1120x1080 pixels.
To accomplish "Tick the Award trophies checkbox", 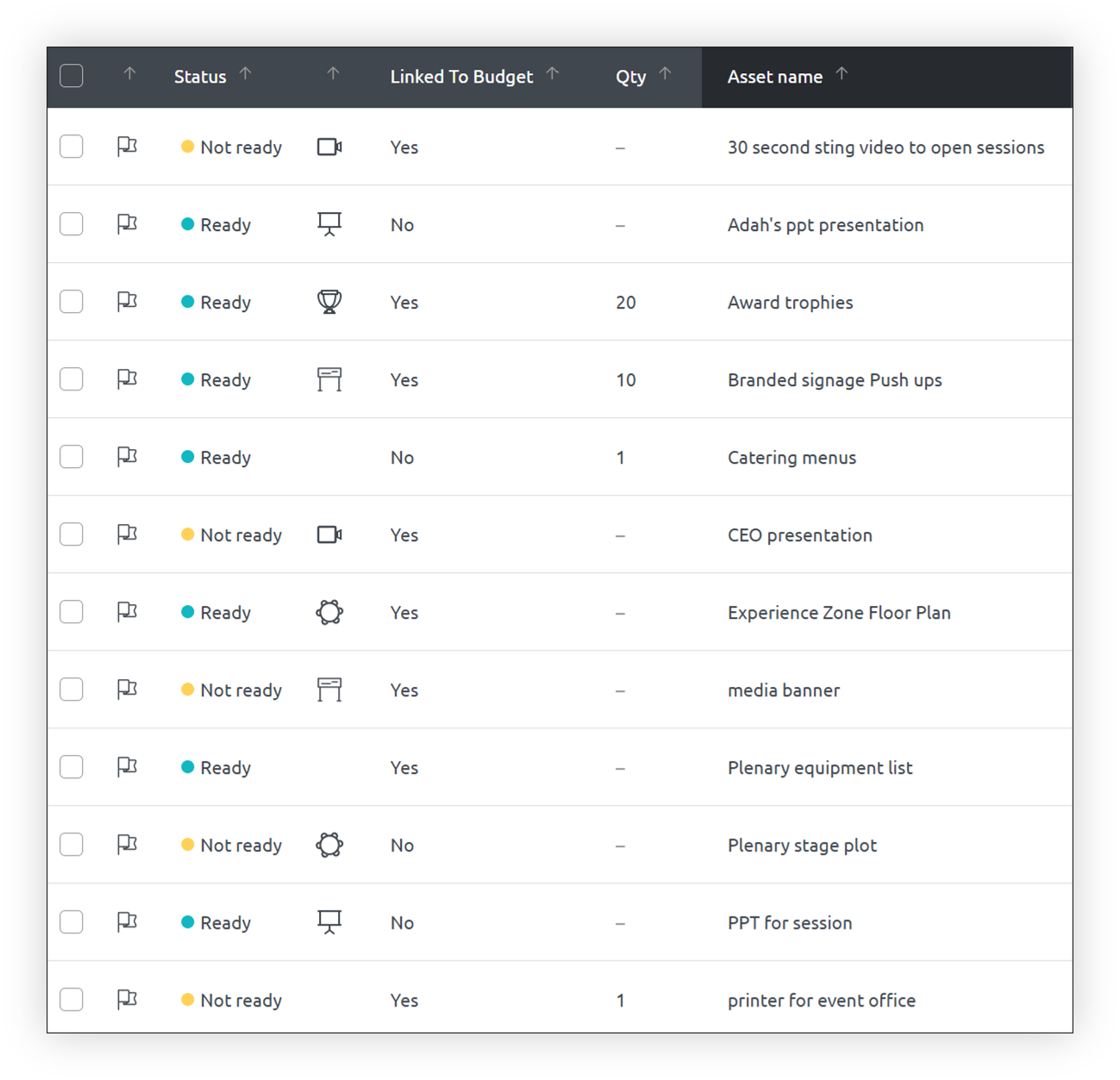I will coord(72,302).
